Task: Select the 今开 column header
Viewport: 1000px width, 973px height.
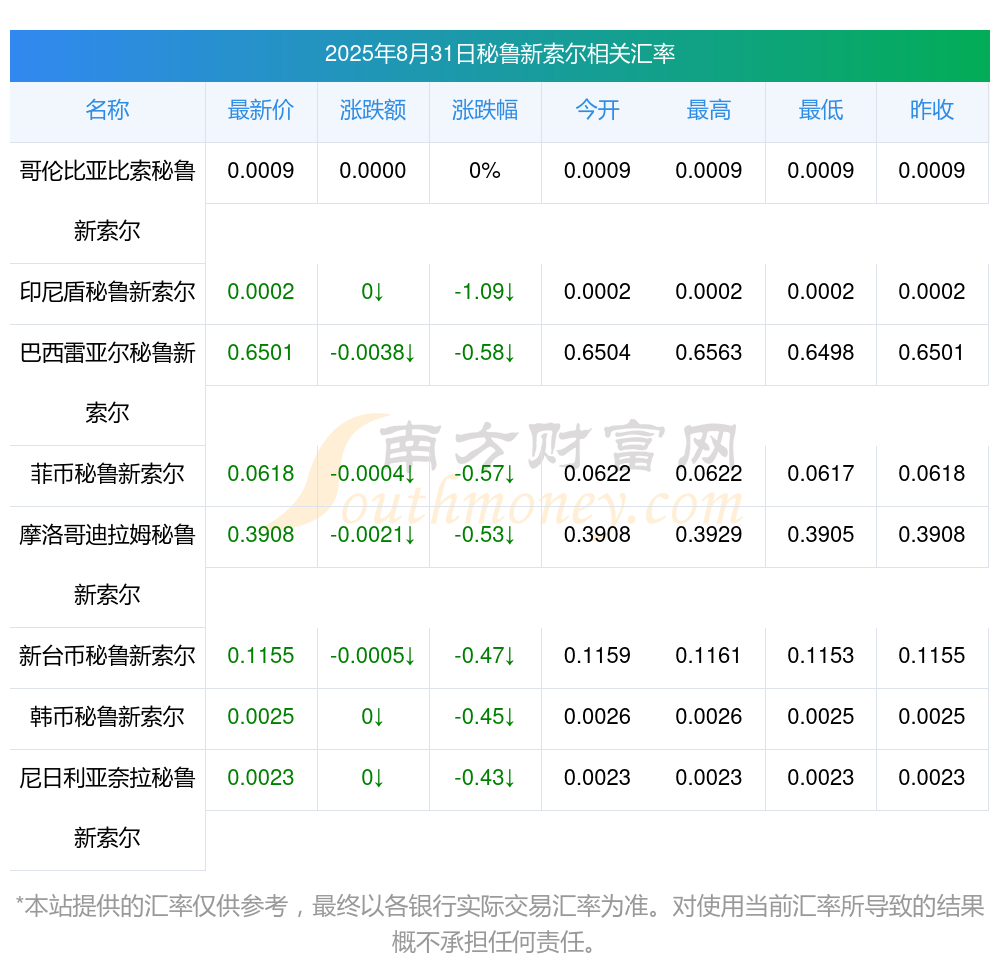Action: [x=597, y=110]
